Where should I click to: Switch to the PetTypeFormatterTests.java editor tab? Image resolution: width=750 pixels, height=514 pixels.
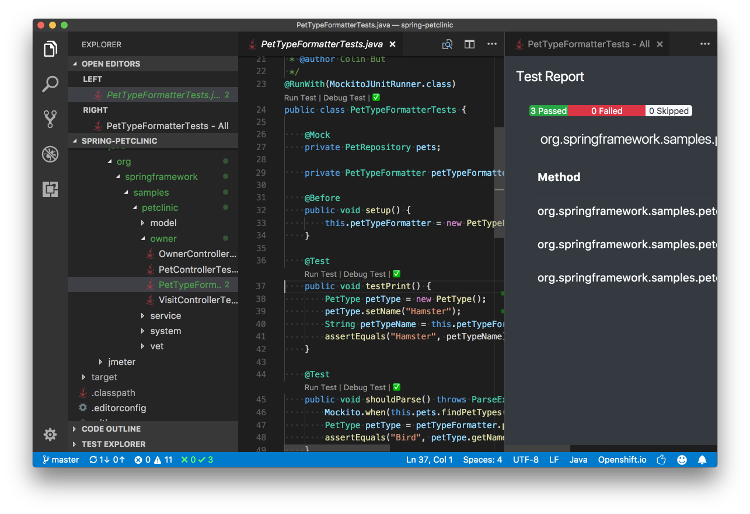(x=321, y=44)
